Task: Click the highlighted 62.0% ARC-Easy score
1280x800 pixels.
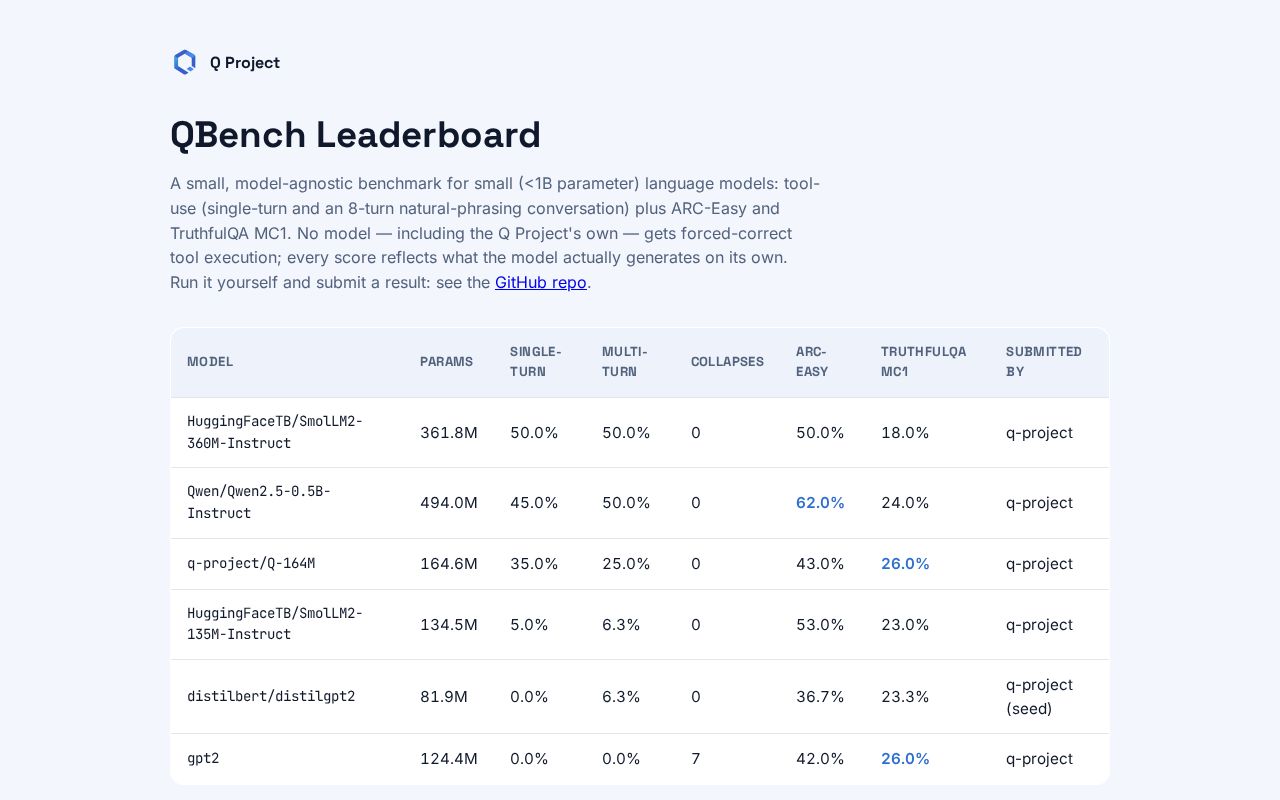Action: point(820,503)
